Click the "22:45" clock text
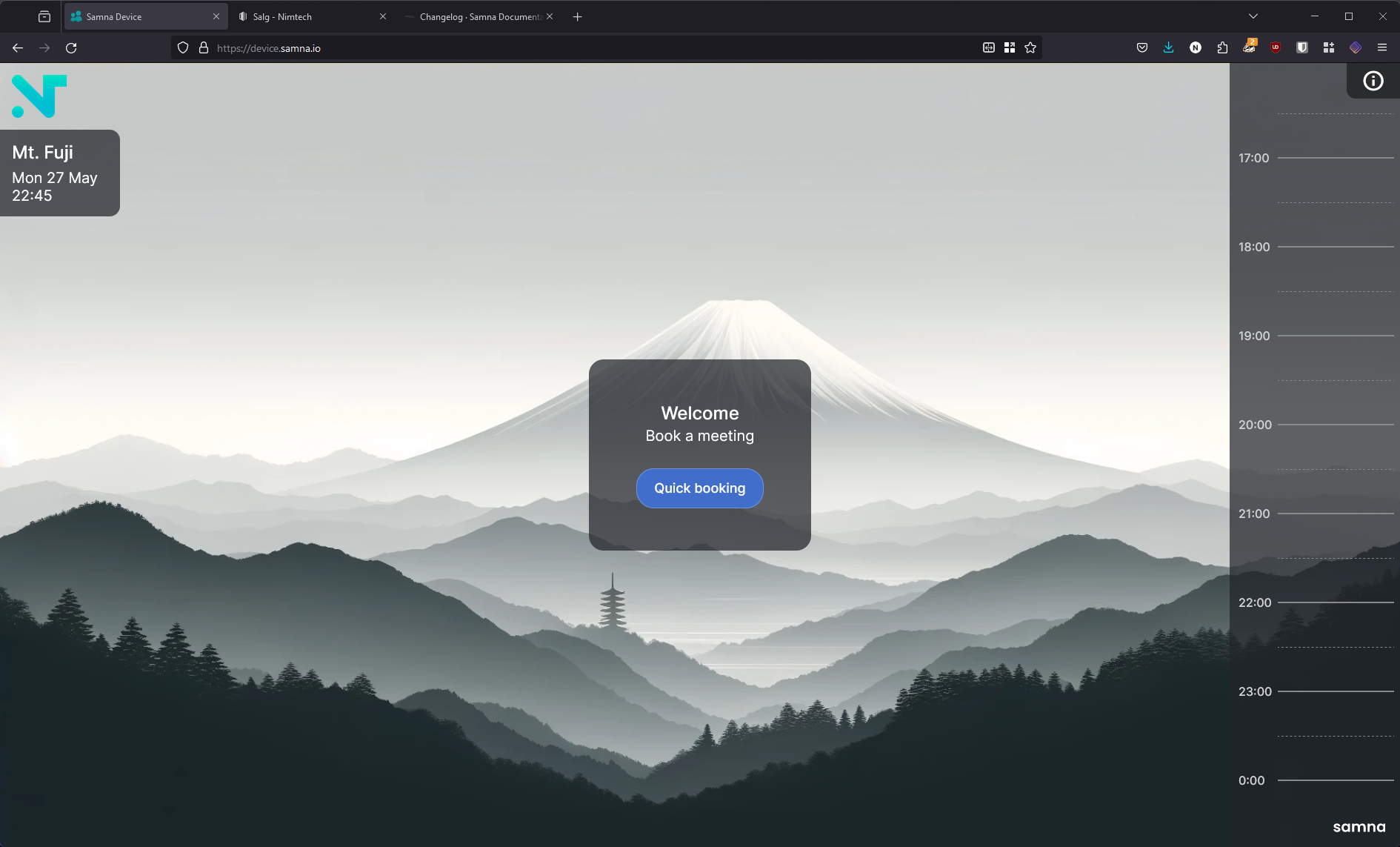 point(32,196)
